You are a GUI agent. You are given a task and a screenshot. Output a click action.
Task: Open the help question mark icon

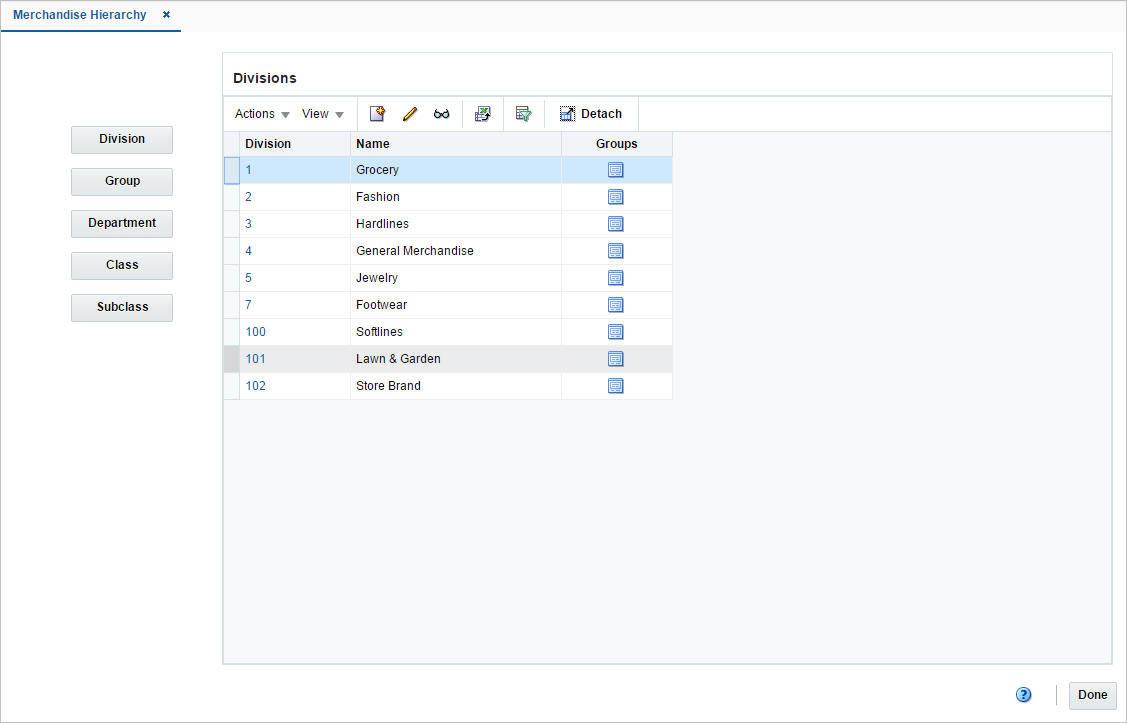[1024, 694]
